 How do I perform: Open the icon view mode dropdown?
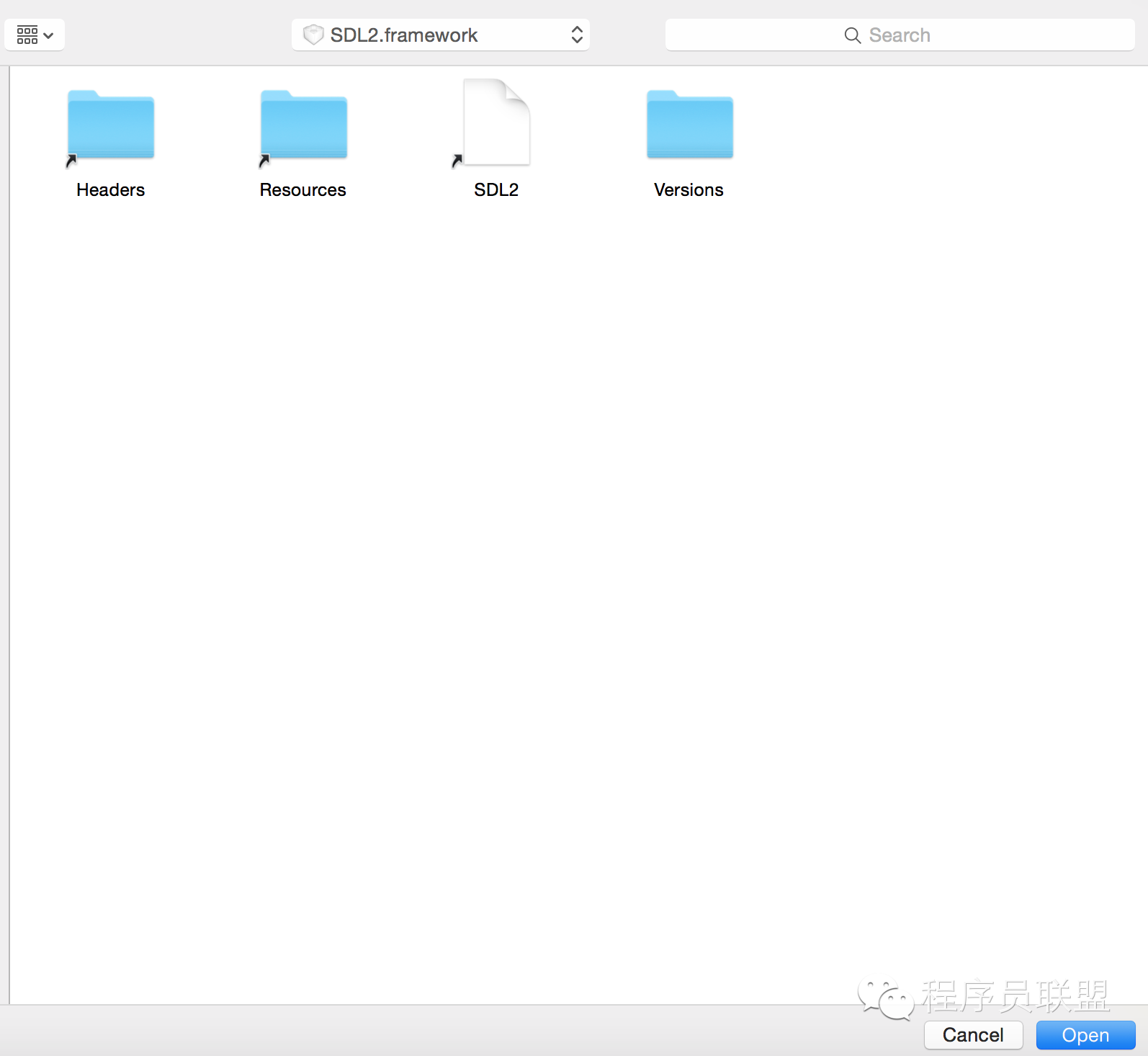click(x=35, y=35)
